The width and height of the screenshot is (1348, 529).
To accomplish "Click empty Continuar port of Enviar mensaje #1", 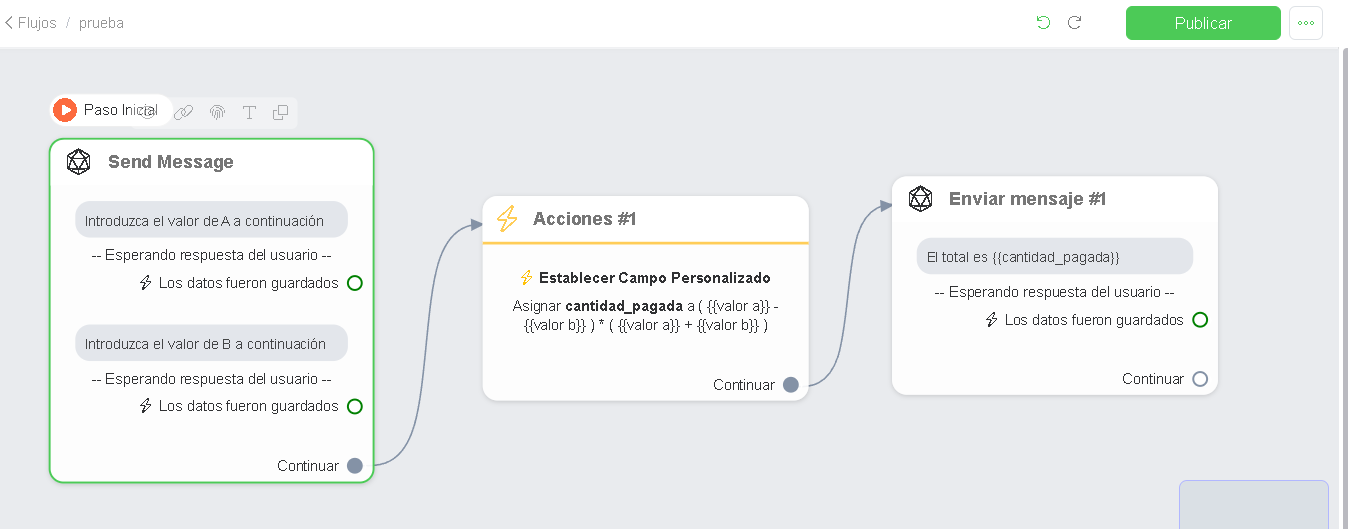I will point(1200,379).
